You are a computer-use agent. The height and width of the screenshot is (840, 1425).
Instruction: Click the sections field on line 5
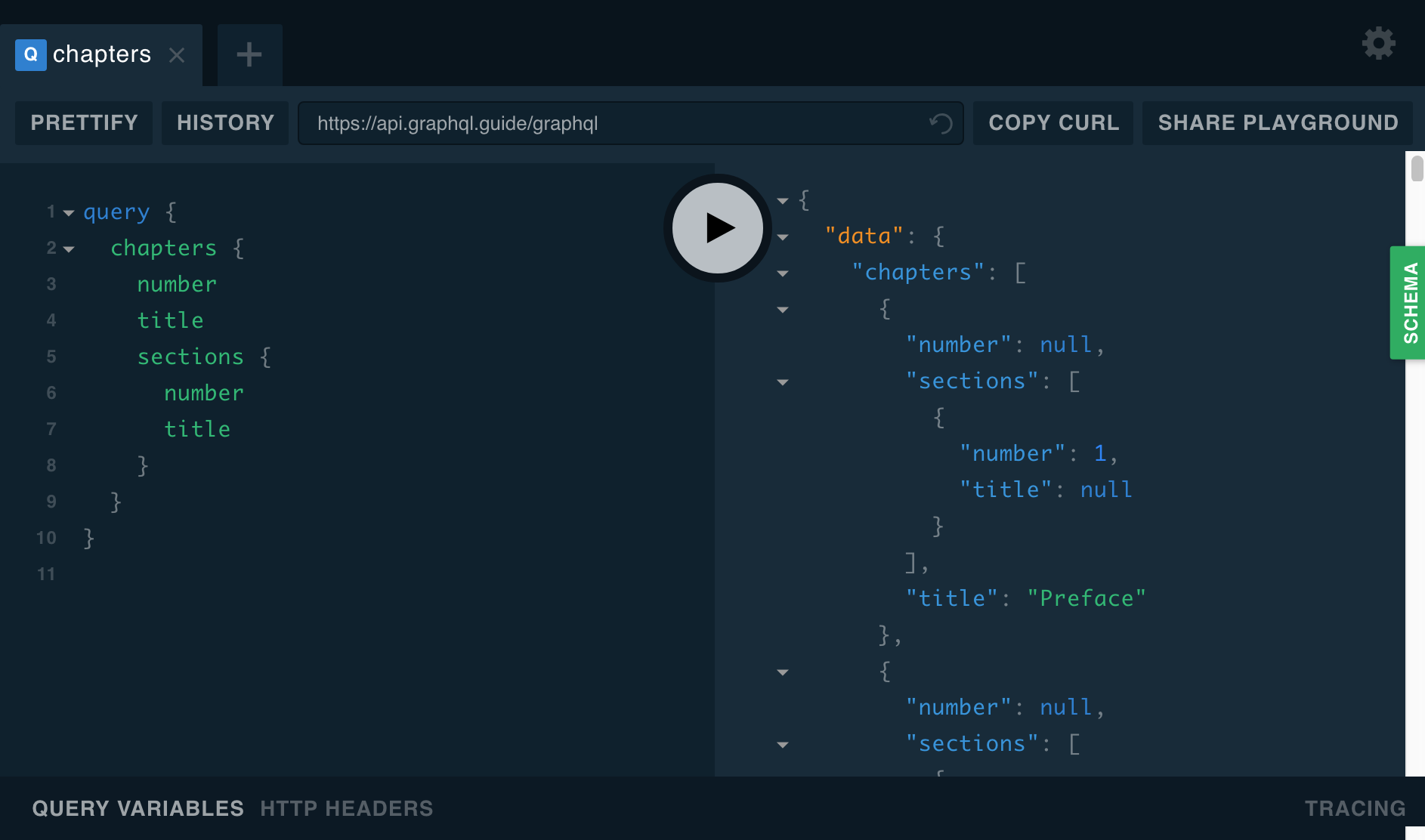click(190, 357)
